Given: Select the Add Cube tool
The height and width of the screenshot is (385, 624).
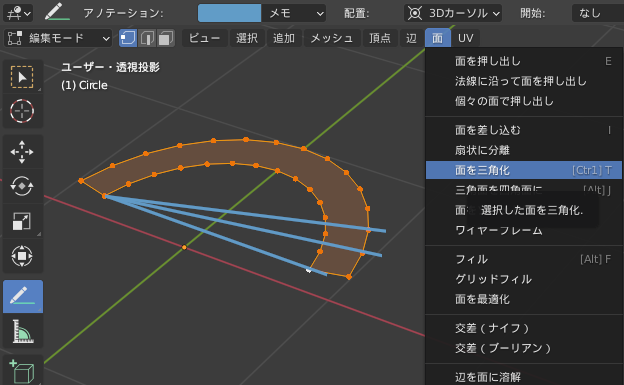Looking at the screenshot, I should click(x=22, y=370).
